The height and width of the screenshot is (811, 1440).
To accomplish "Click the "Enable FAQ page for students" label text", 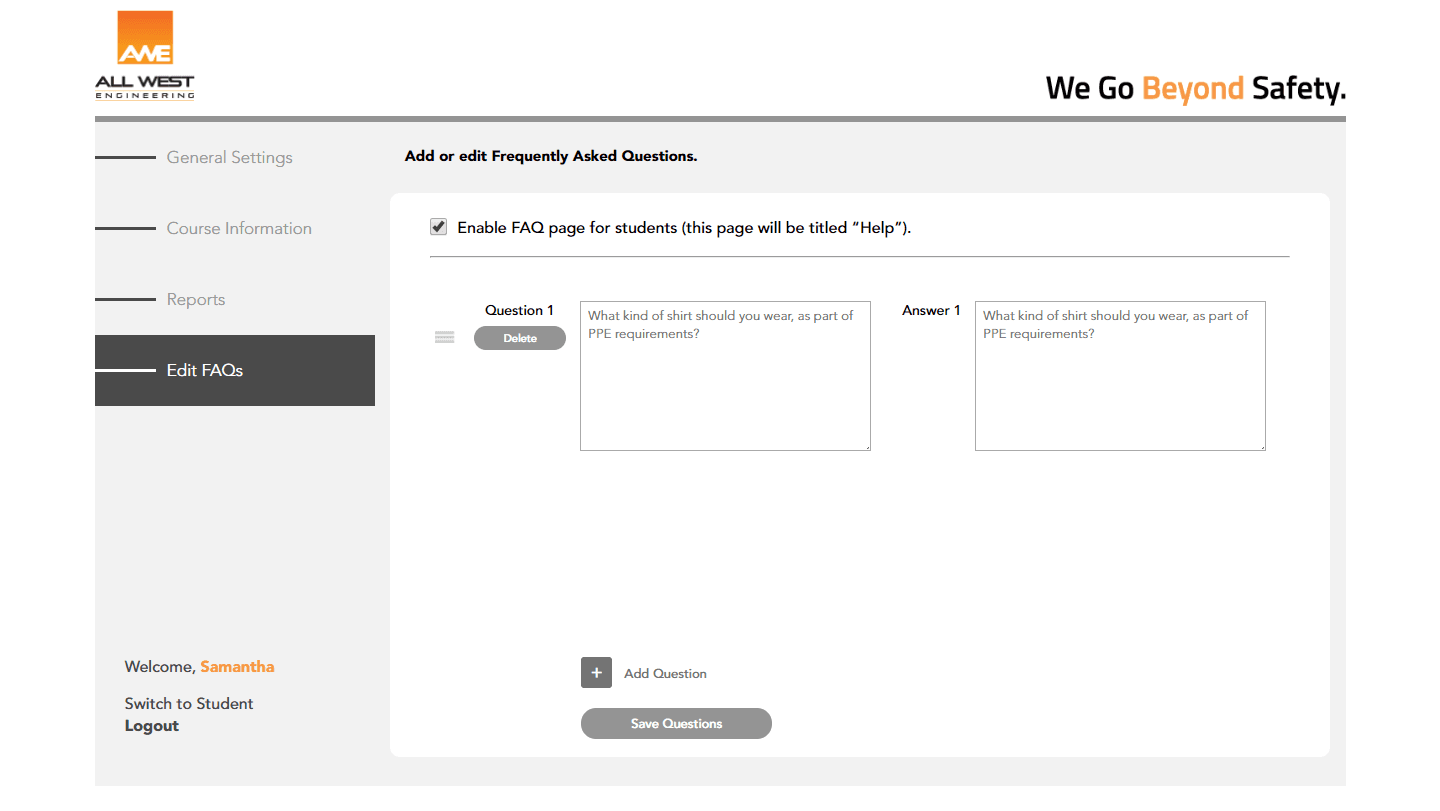I will tap(684, 228).
